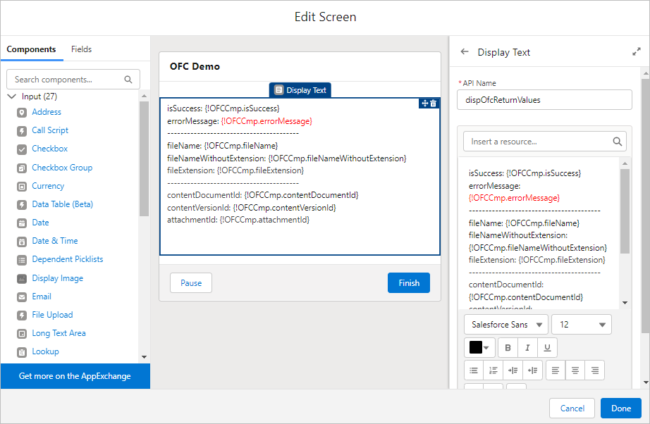Image resolution: width=650 pixels, height=424 pixels.
Task: Click the move handle icon on the Display Text component
Action: pyautogui.click(x=424, y=103)
